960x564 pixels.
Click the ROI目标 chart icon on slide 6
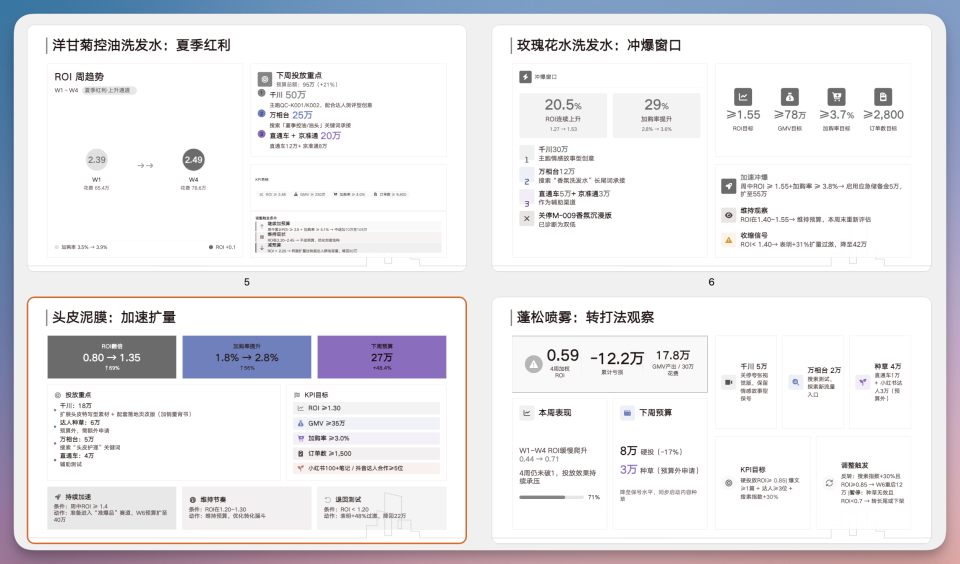point(743,97)
